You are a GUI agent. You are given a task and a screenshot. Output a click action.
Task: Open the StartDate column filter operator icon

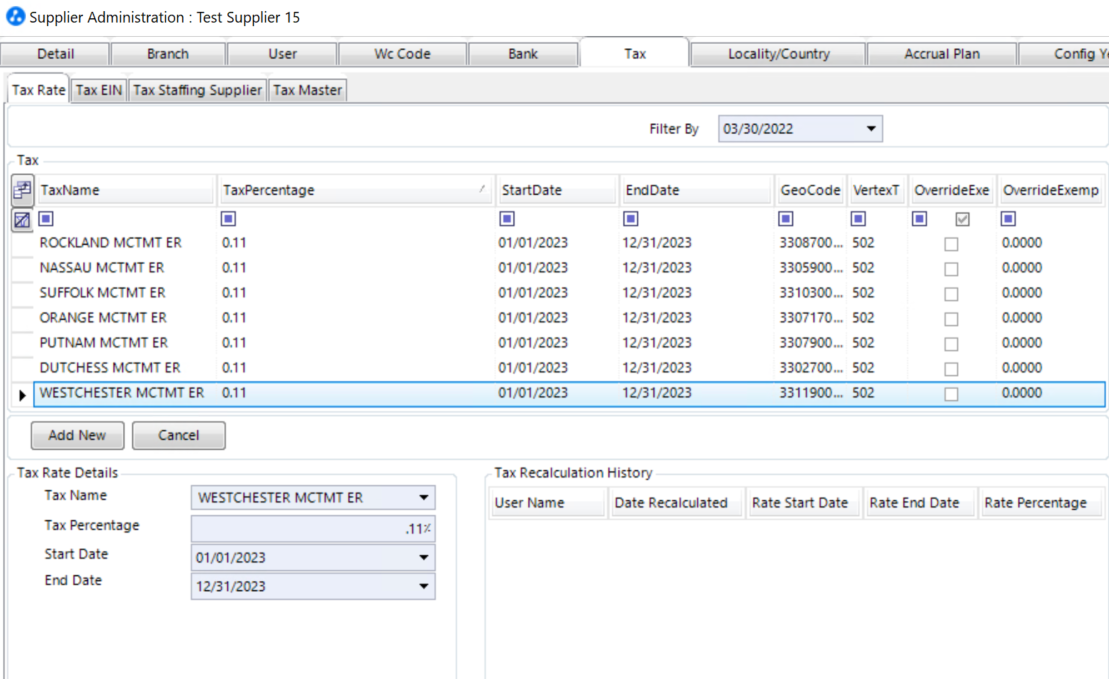[x=507, y=219]
